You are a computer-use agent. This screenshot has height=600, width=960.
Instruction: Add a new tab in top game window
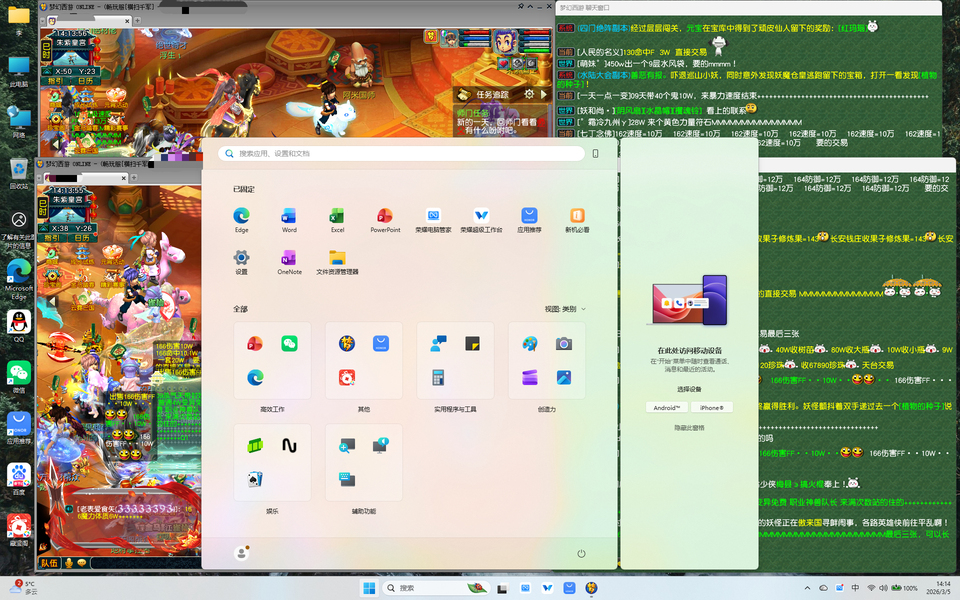click(137, 21)
